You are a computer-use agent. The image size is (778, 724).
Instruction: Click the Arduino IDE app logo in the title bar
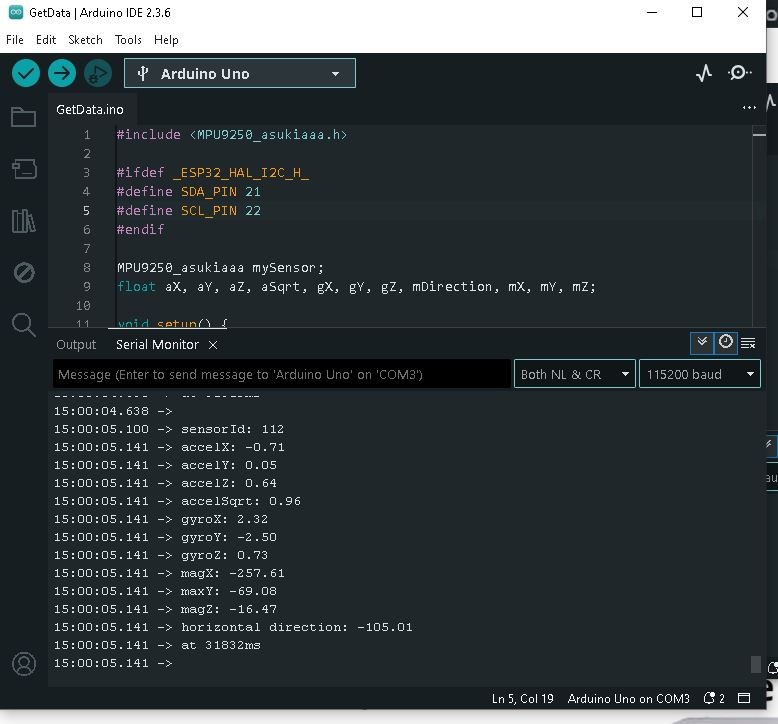(x=16, y=12)
